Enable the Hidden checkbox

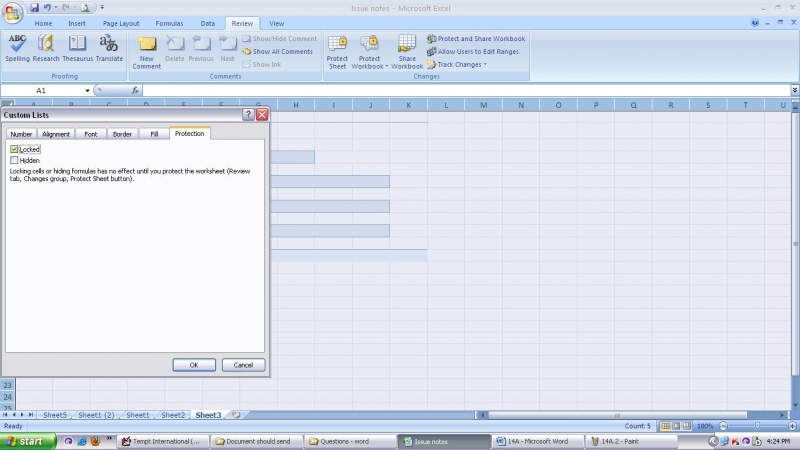(15, 160)
